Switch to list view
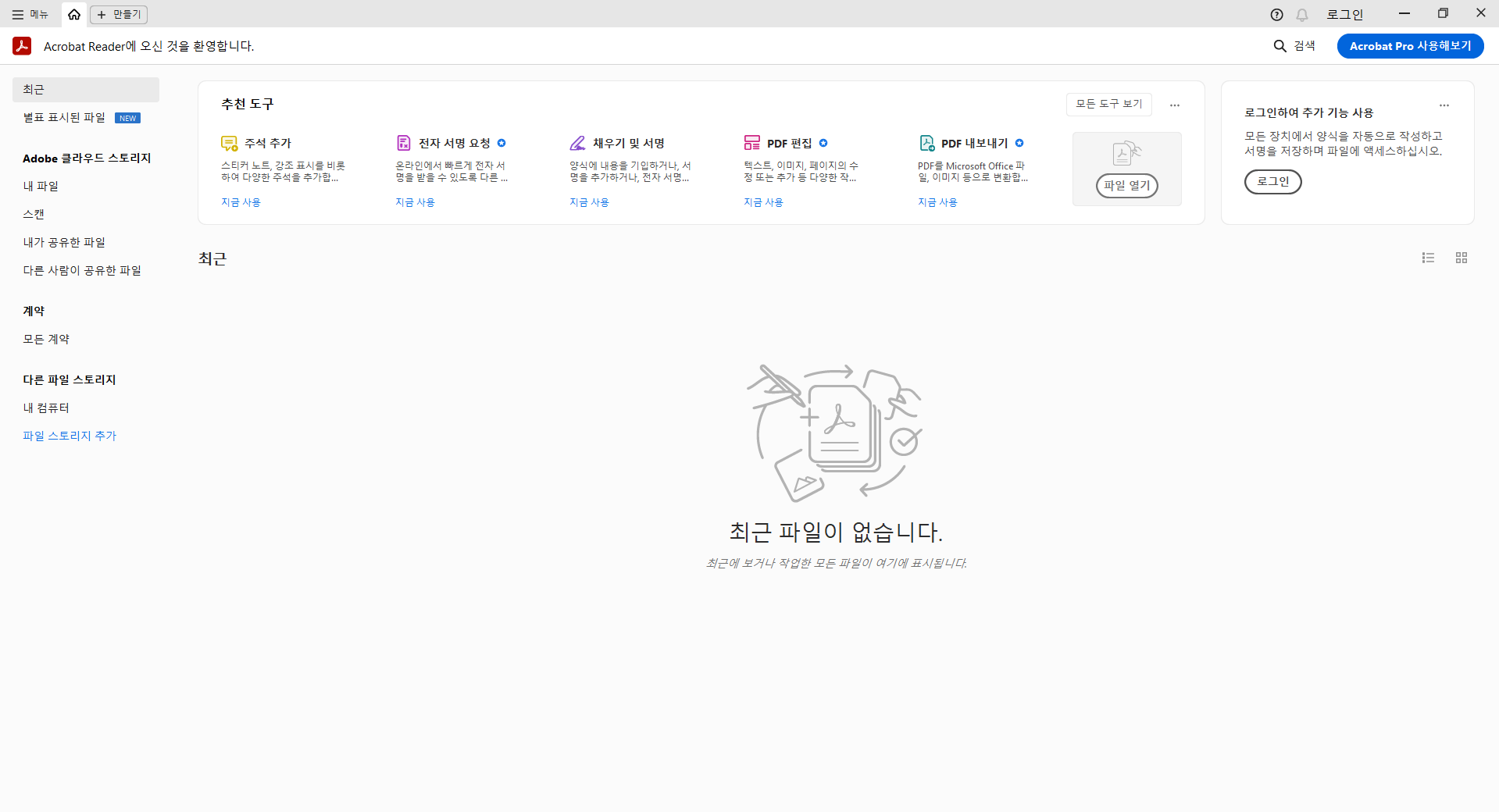Image resolution: width=1499 pixels, height=812 pixels. pyautogui.click(x=1428, y=258)
